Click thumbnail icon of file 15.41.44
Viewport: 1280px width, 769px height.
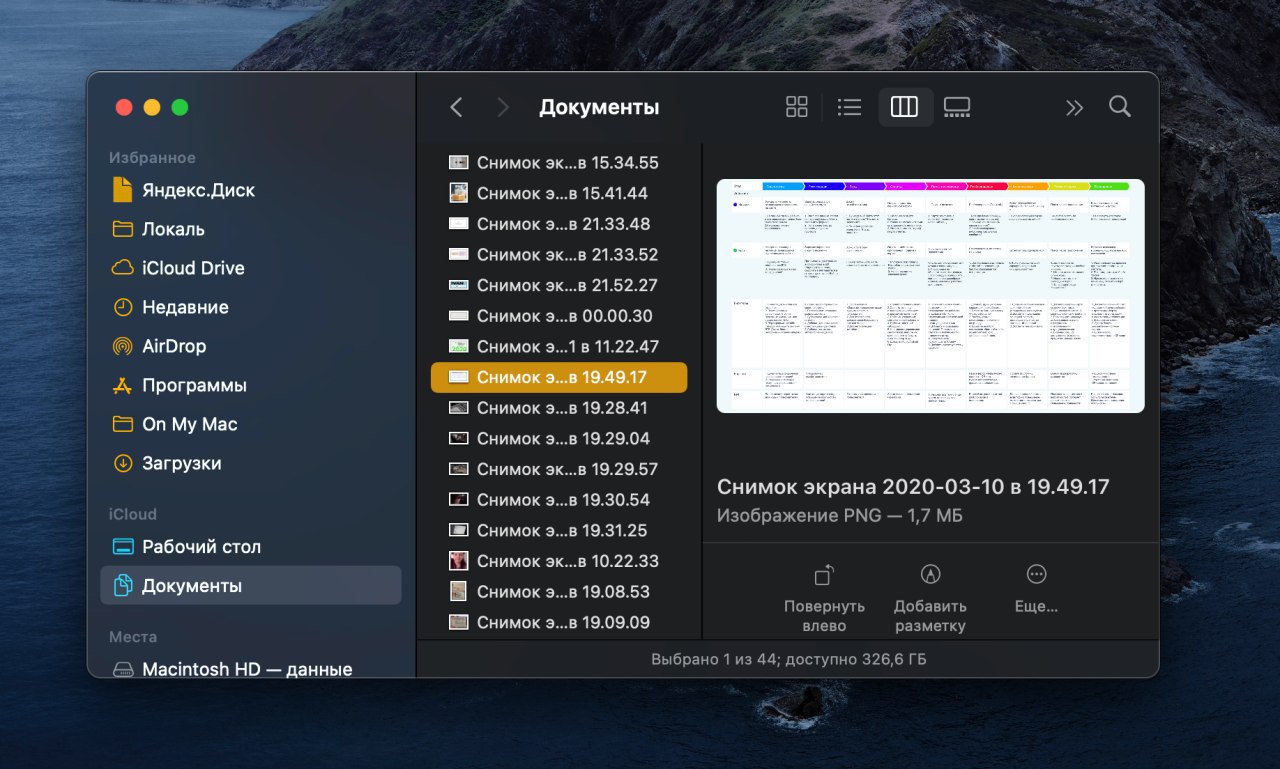(458, 193)
